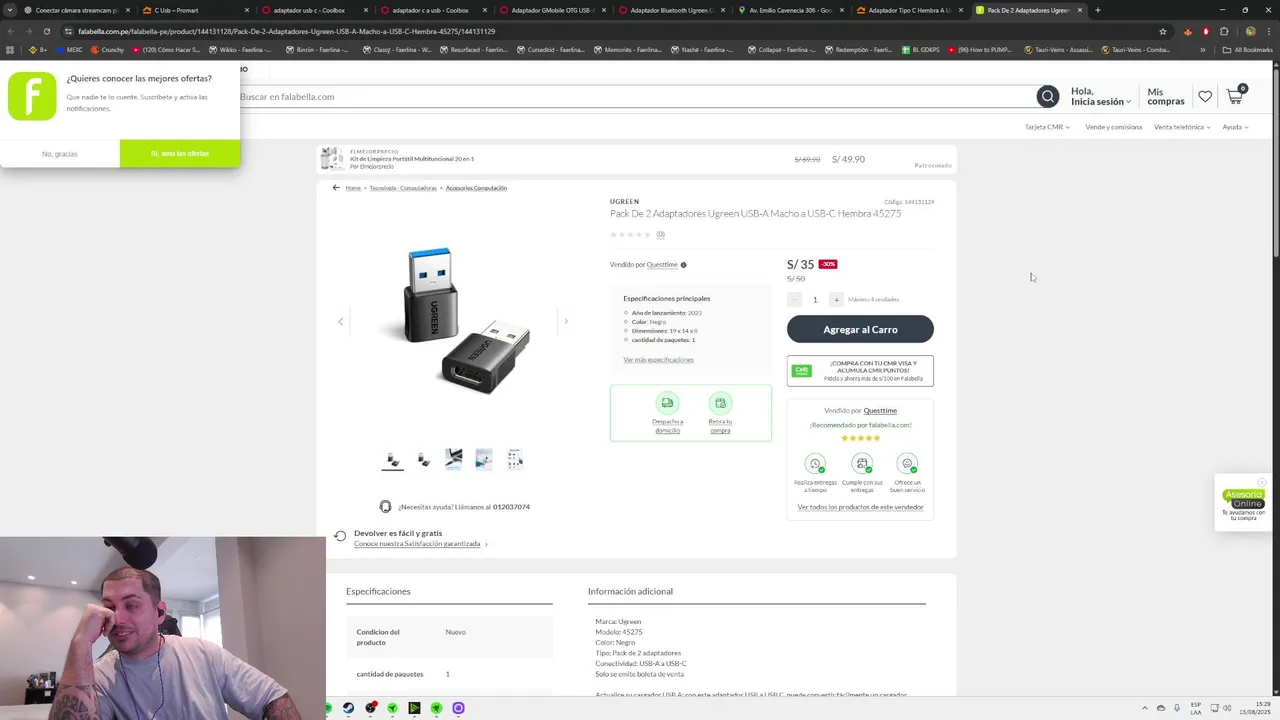This screenshot has width=1280, height=720.
Task: Open the product star rating (0)
Action: [x=637, y=234]
